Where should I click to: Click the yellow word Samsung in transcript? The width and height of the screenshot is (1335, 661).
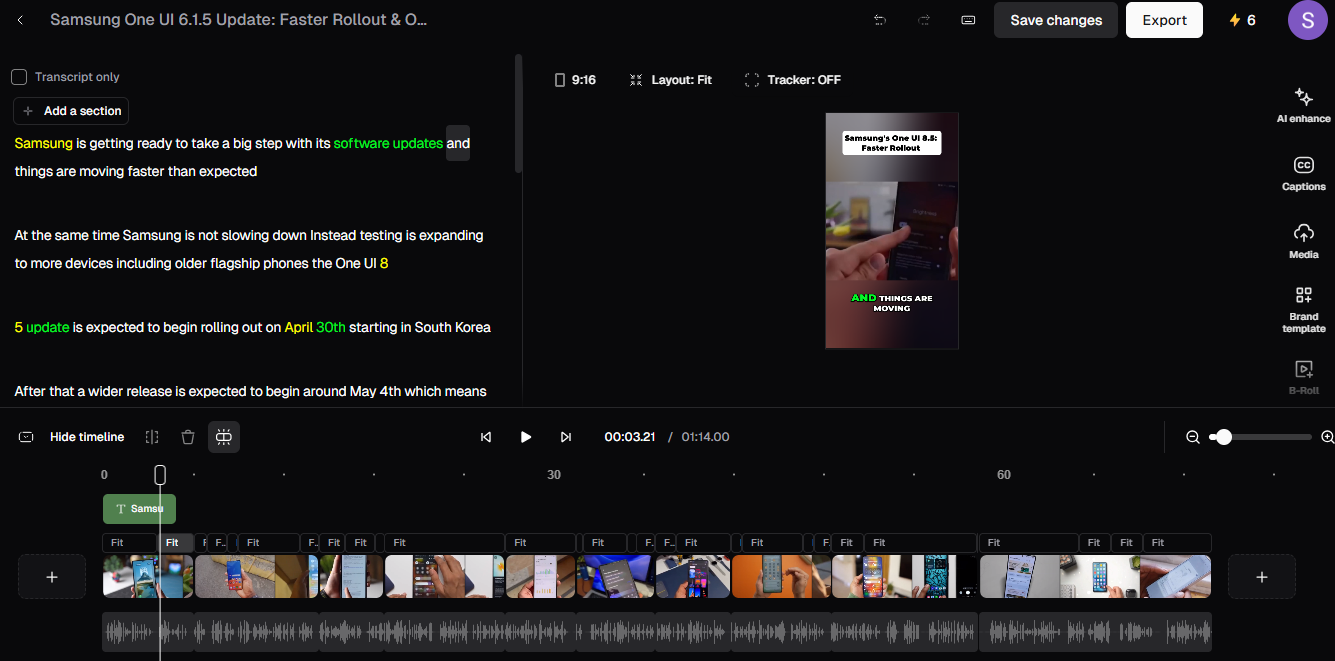(x=43, y=143)
